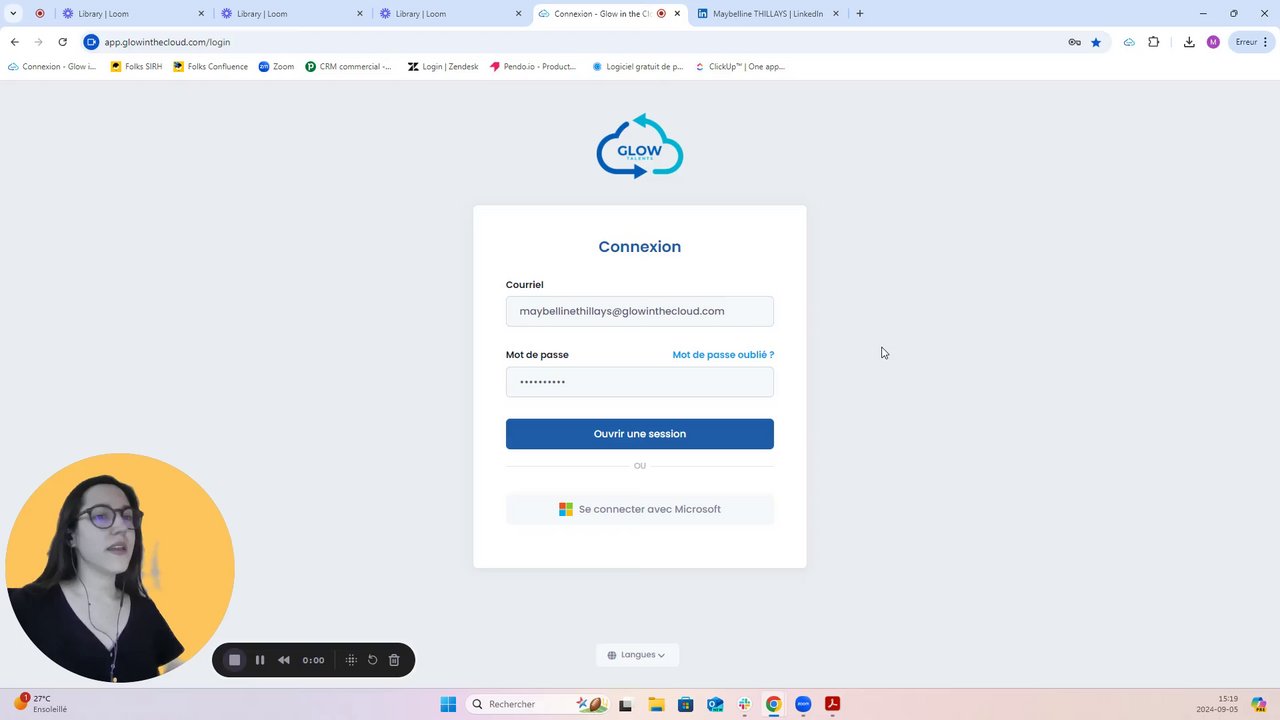Open the Zoom bookmark

pyautogui.click(x=276, y=67)
